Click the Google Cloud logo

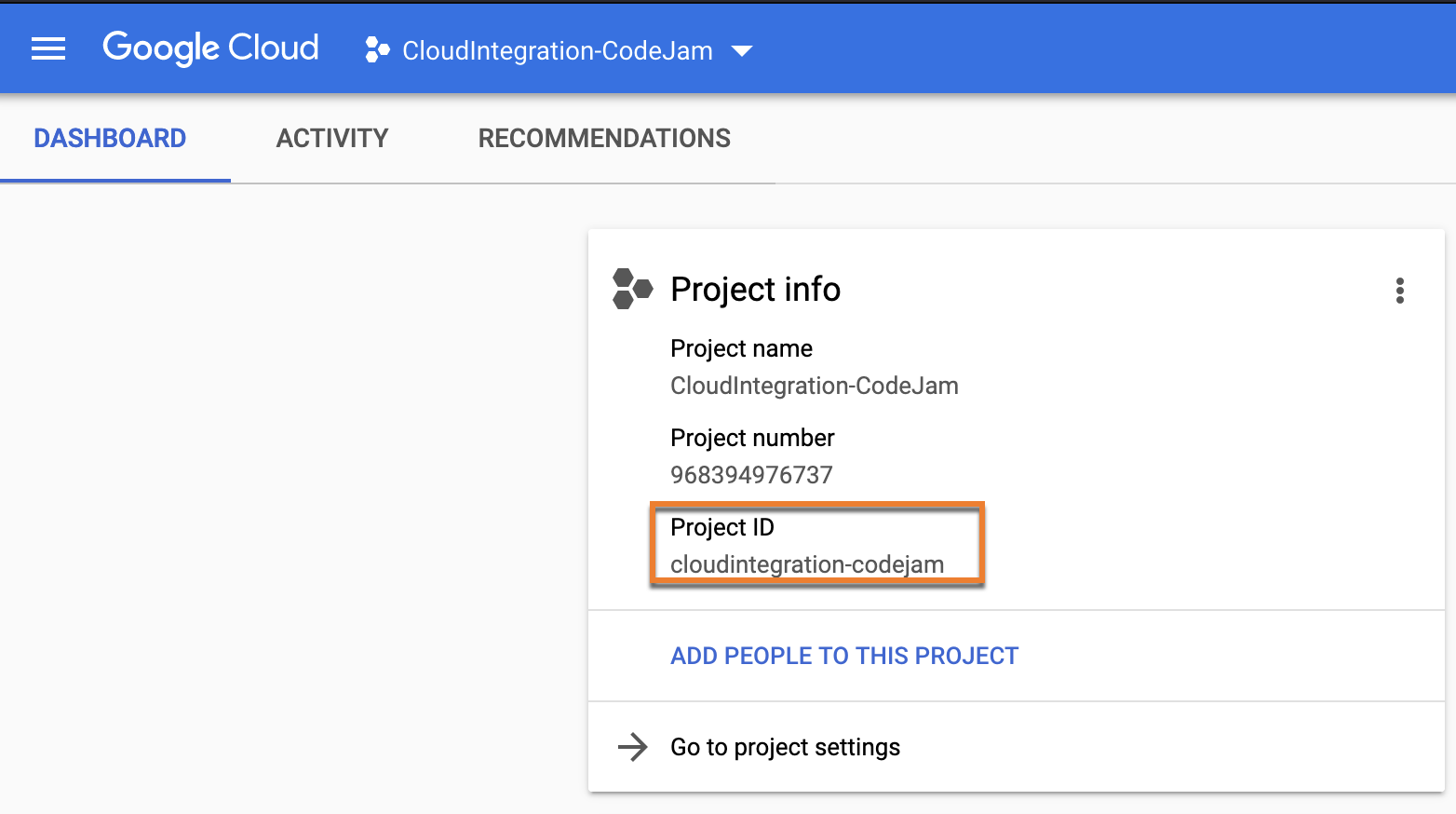(210, 48)
